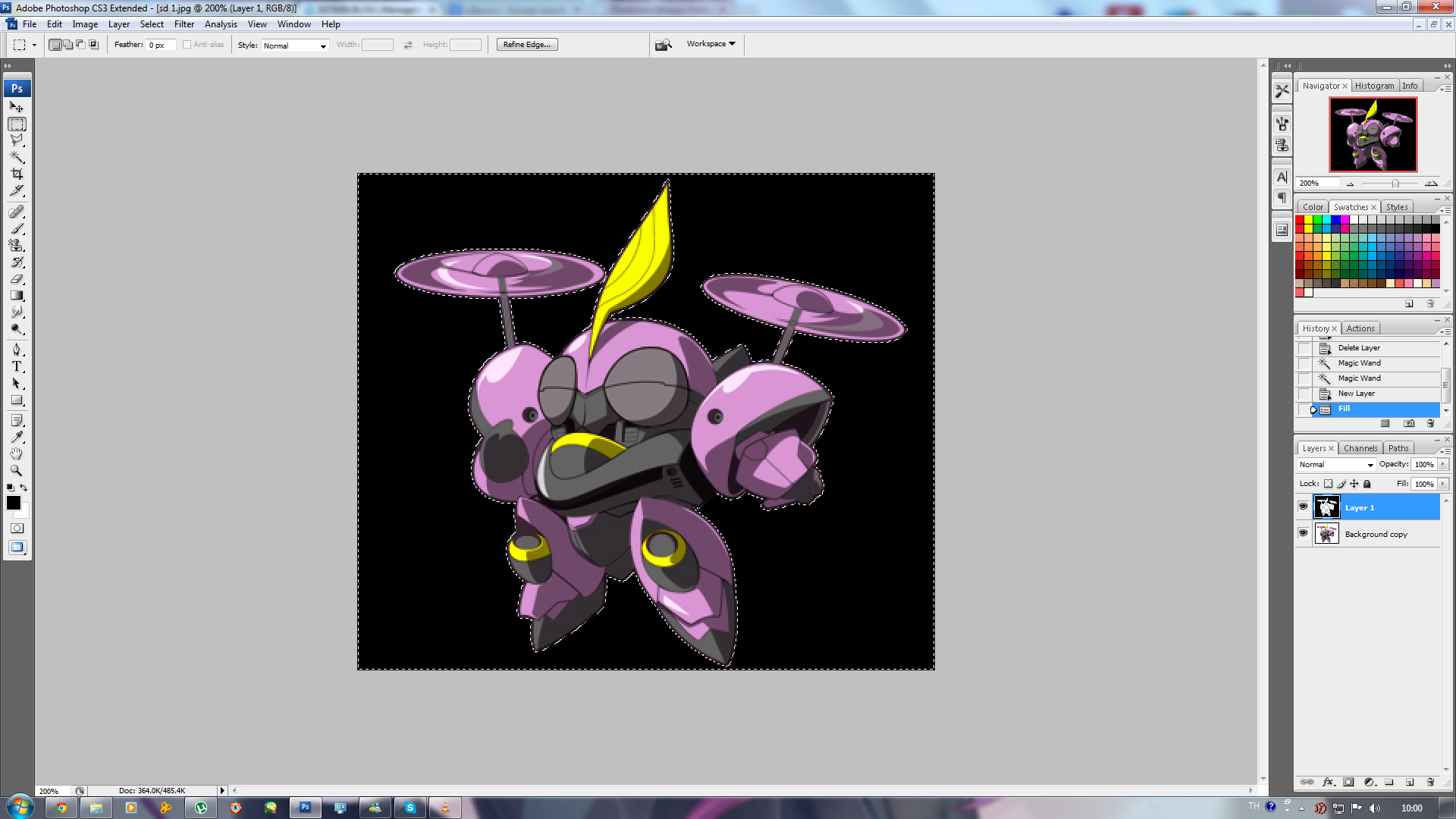Screen dimensions: 1456x819
Task: Select the Magic Wand tool in toolbox
Action: click(x=17, y=157)
